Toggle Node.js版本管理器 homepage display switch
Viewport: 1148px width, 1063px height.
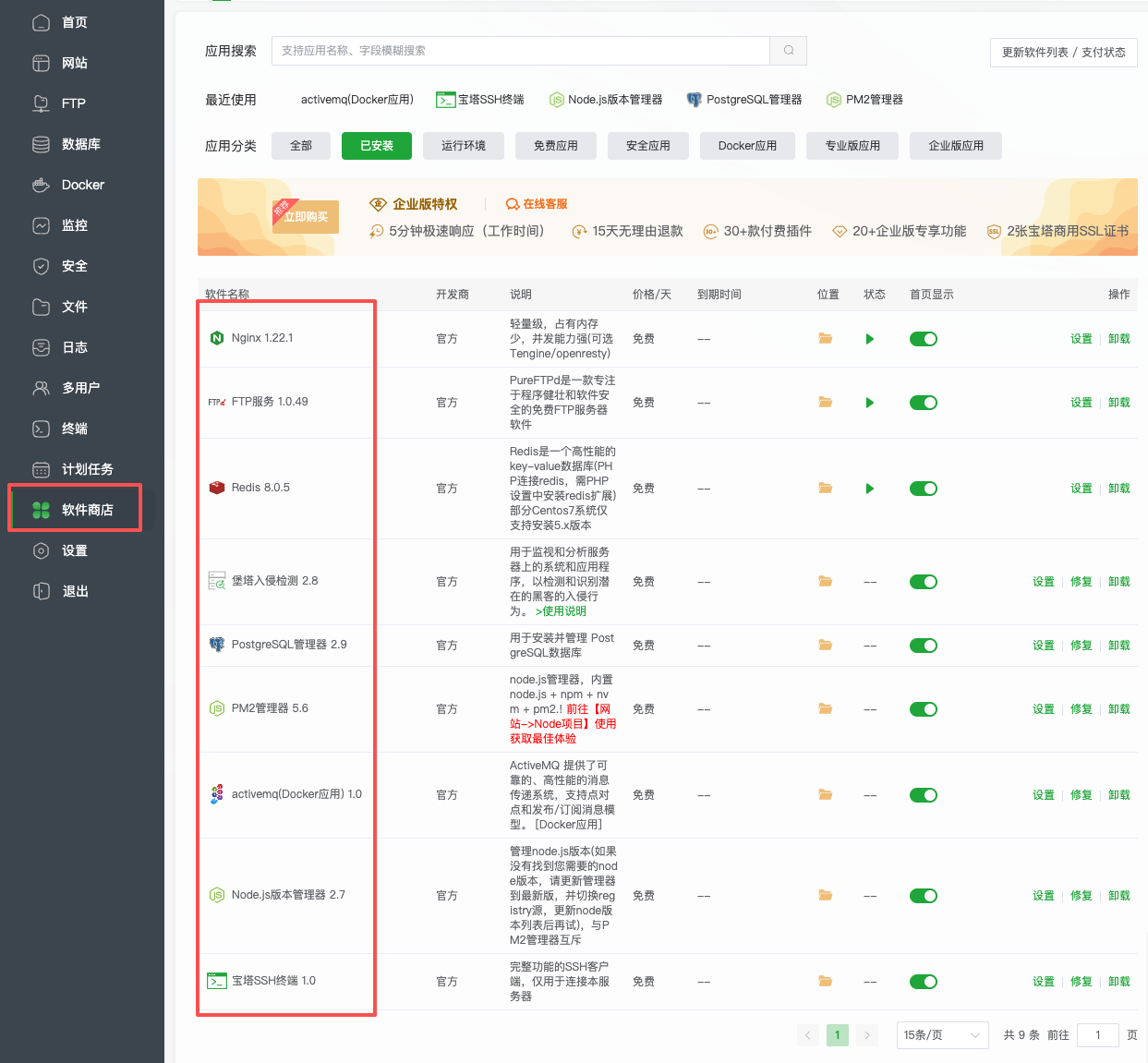[x=924, y=896]
